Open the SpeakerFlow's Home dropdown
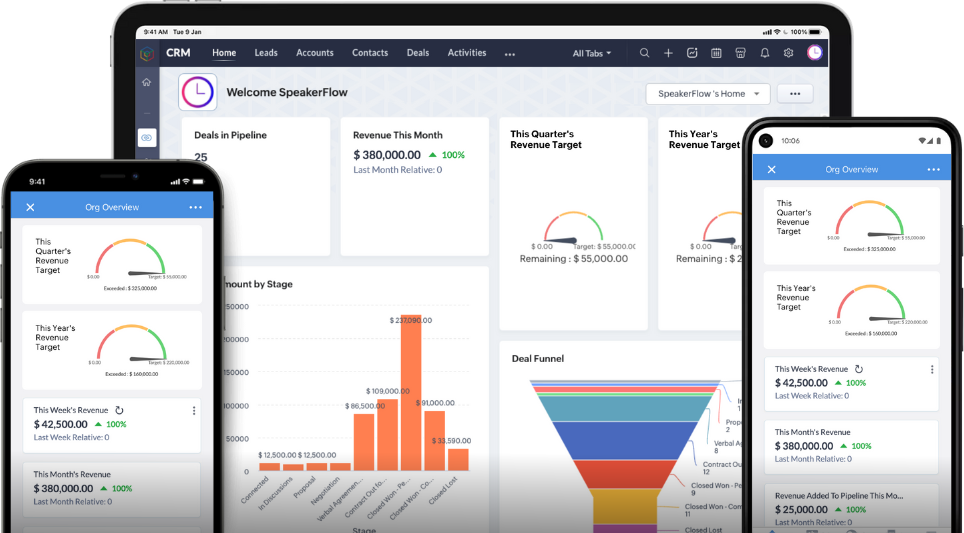 (708, 94)
